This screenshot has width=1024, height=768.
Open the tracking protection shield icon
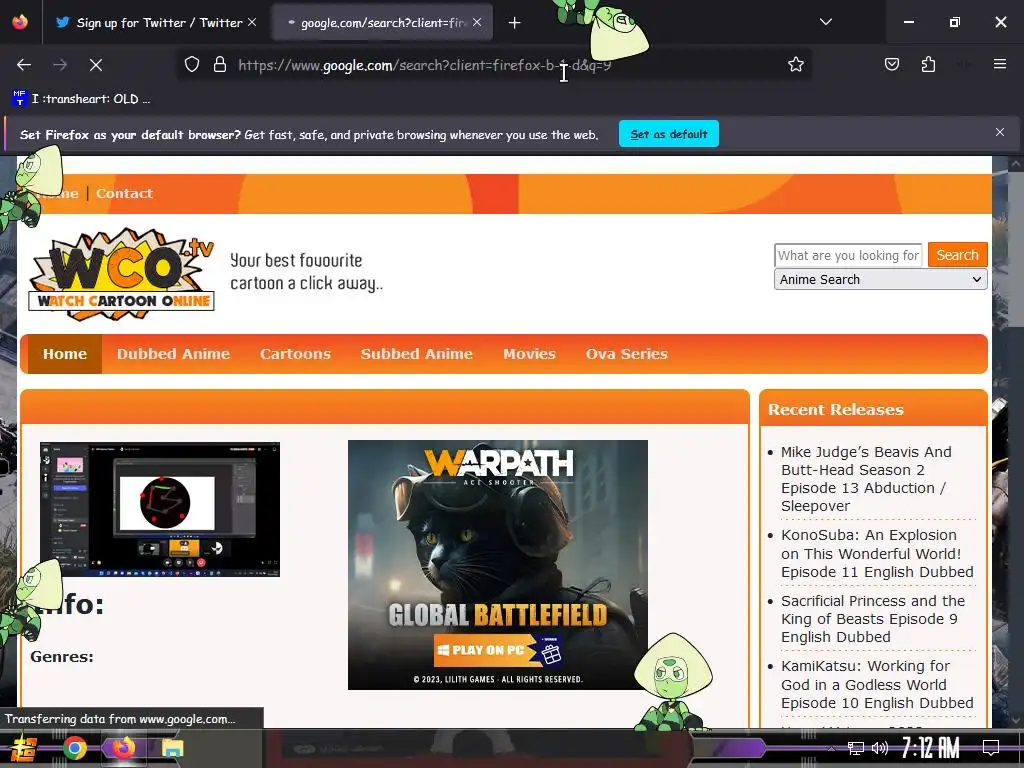(191, 65)
